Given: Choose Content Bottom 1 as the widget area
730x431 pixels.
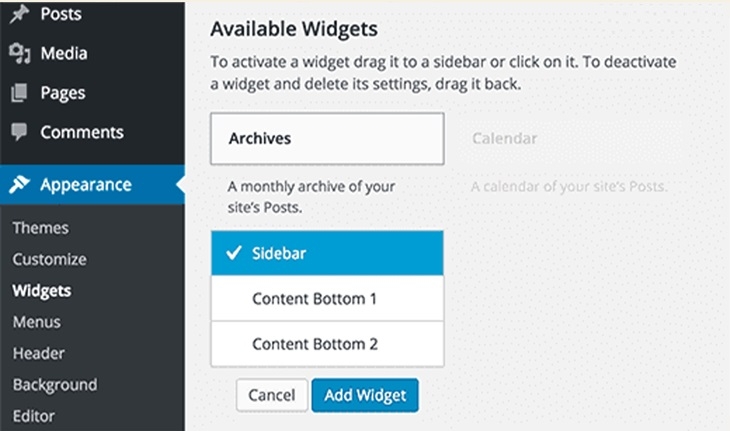Looking at the screenshot, I should pos(327,298).
